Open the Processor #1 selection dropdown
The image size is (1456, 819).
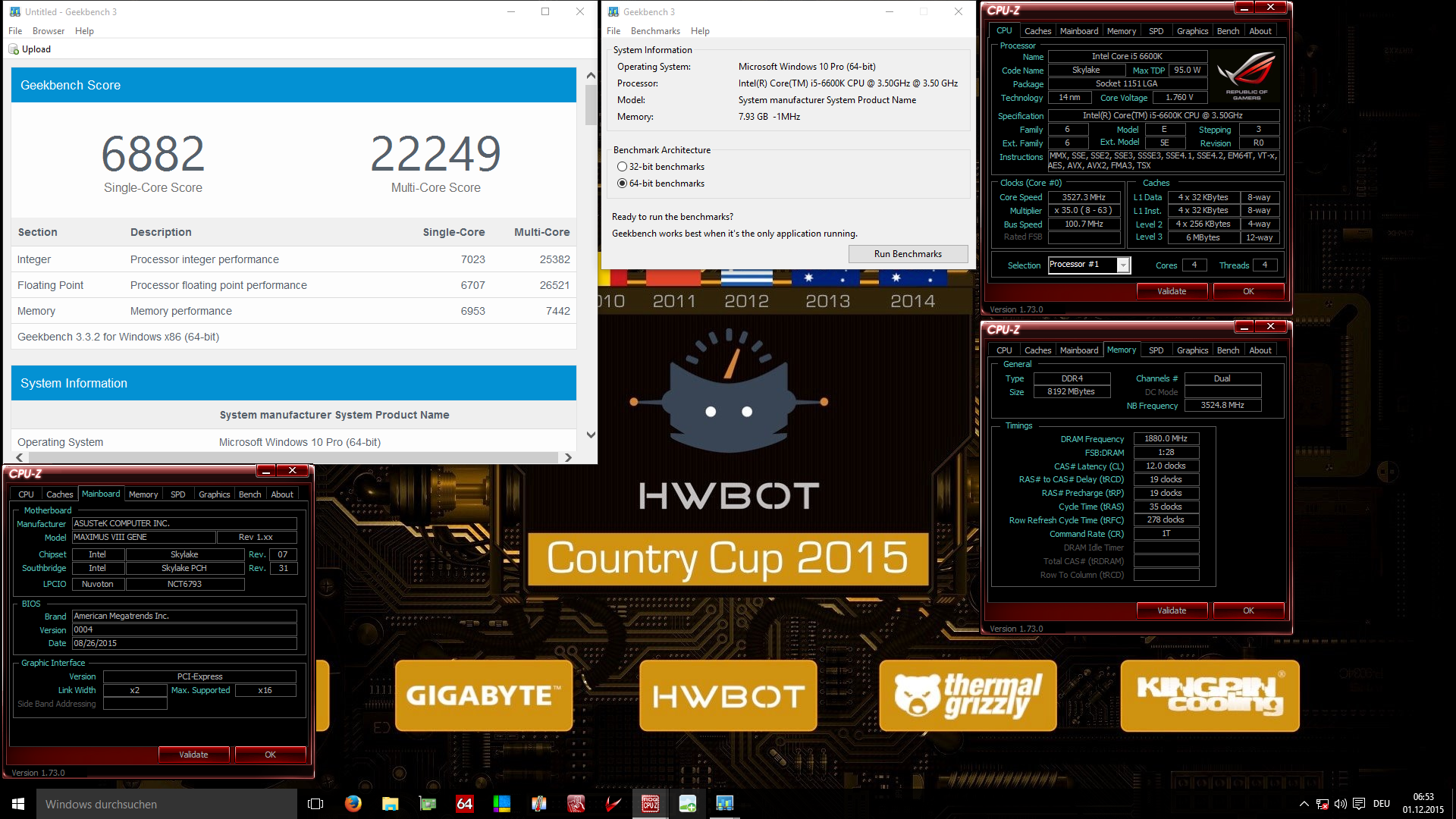[x=1123, y=265]
